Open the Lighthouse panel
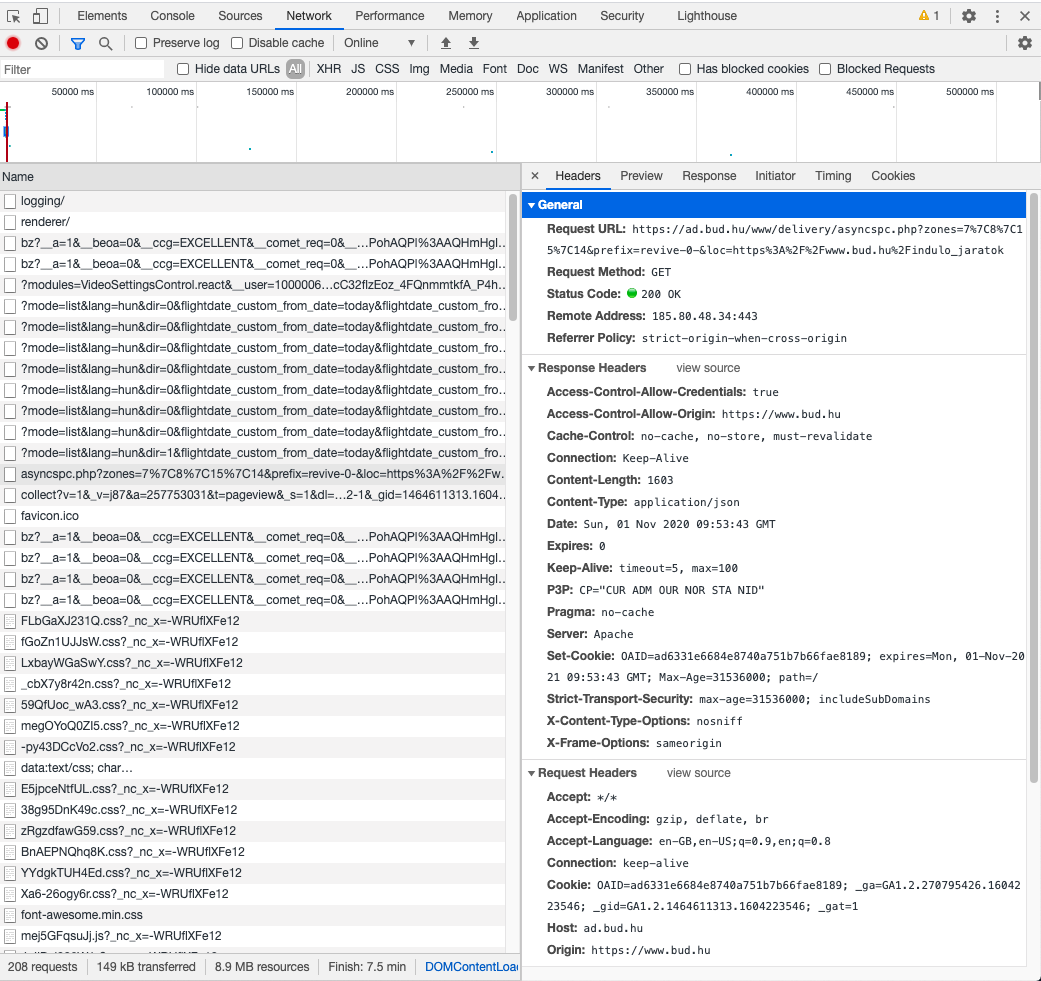Viewport: 1041px width, 981px height. tap(706, 16)
